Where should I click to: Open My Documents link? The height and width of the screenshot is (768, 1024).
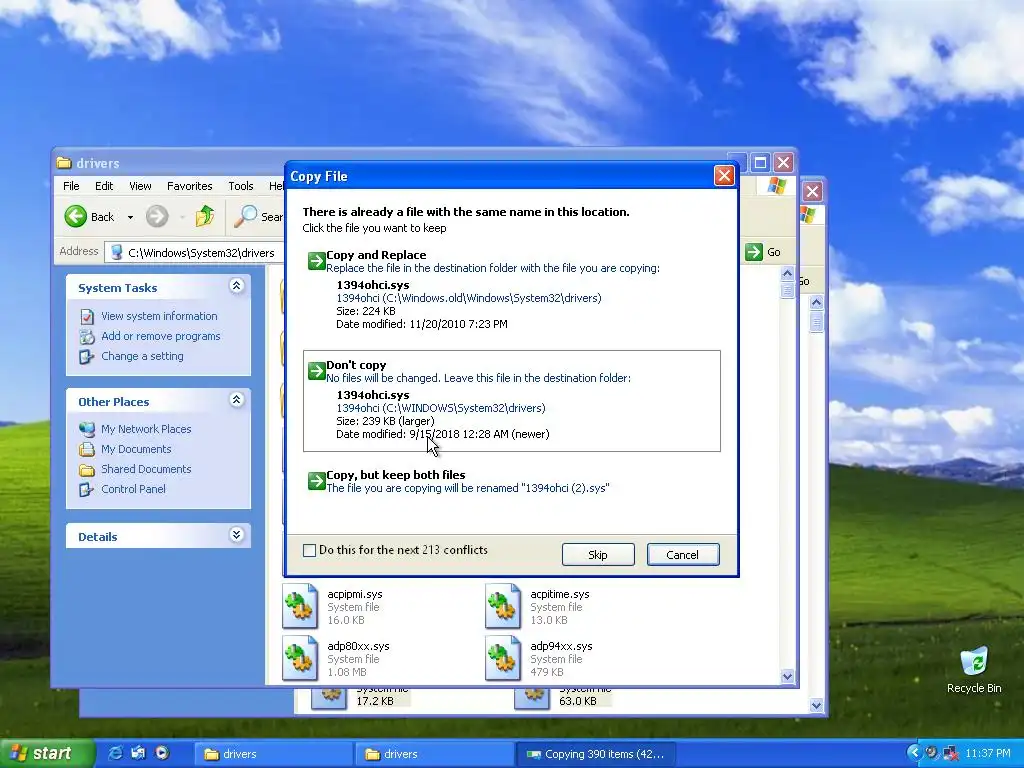(136, 449)
